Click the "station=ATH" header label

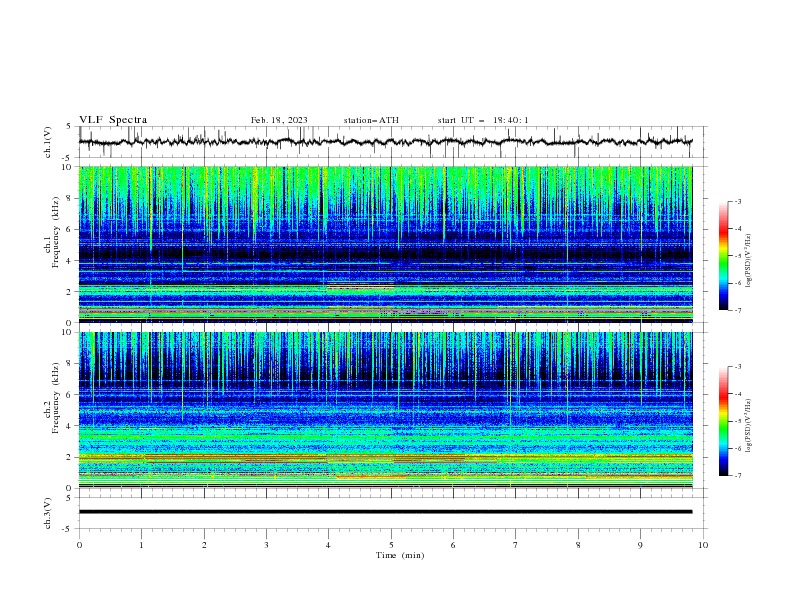coord(371,120)
